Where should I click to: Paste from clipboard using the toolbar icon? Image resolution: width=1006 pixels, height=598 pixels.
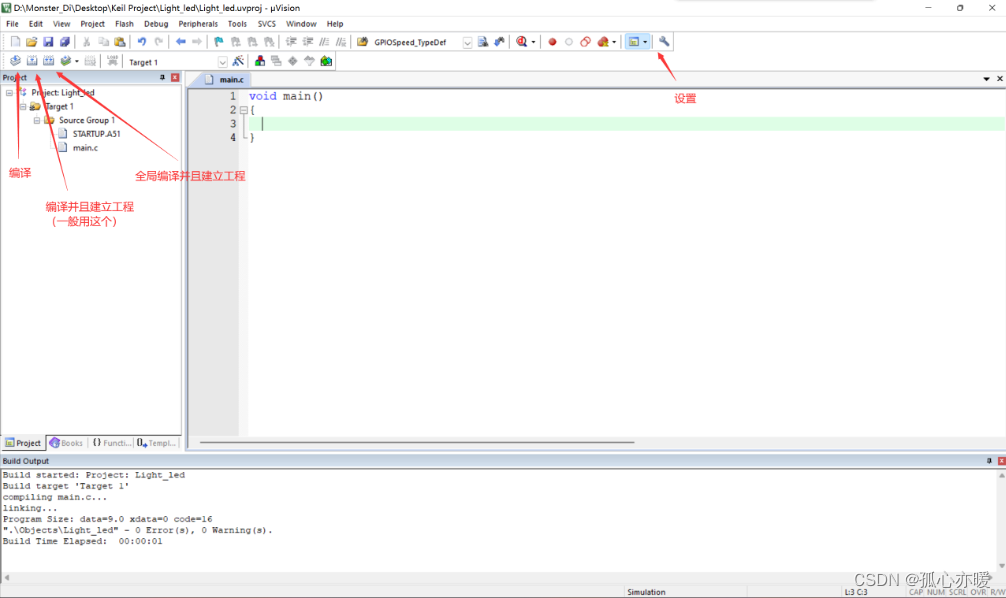click(x=120, y=42)
